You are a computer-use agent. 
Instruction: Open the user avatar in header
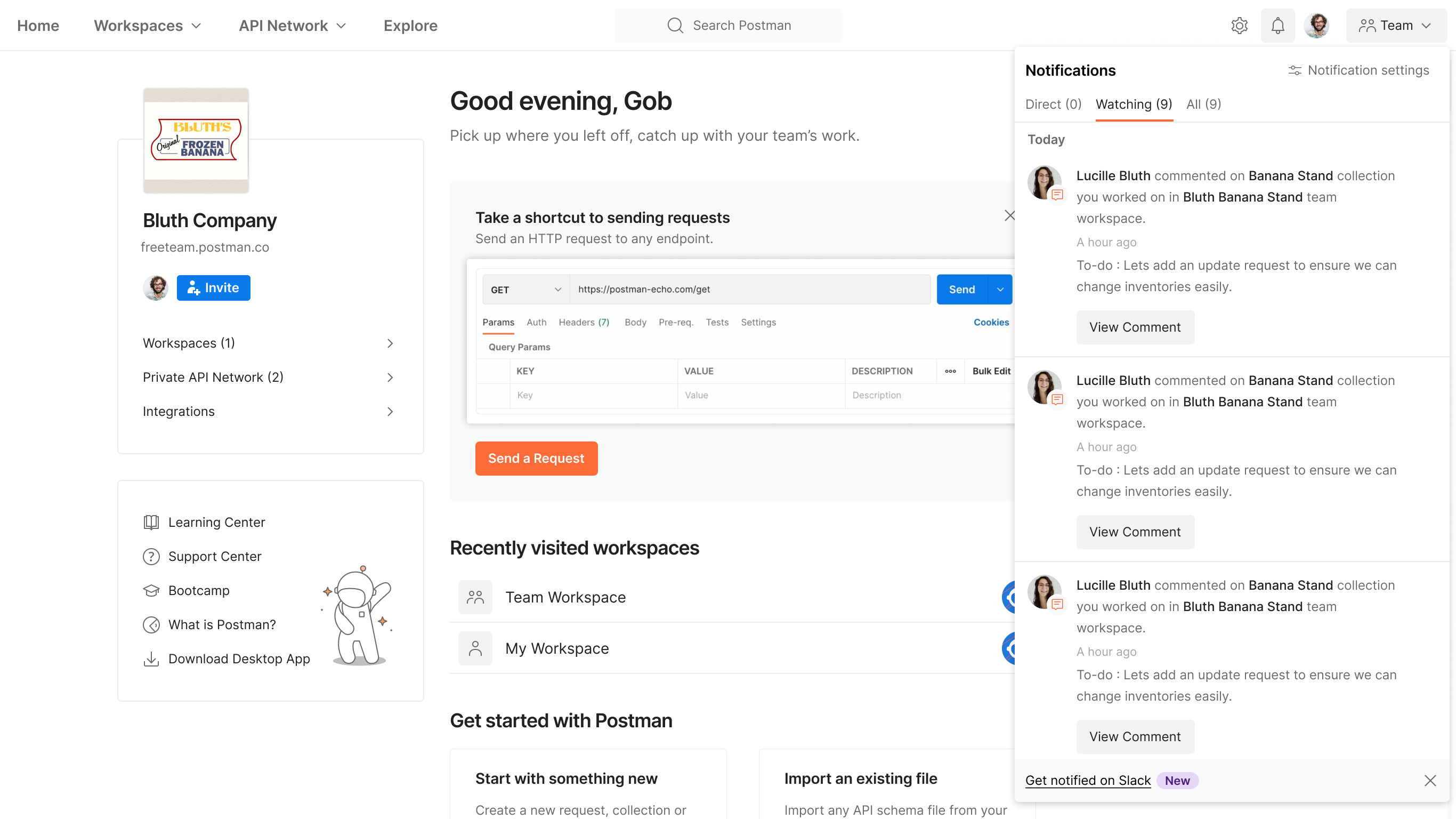click(x=1316, y=26)
